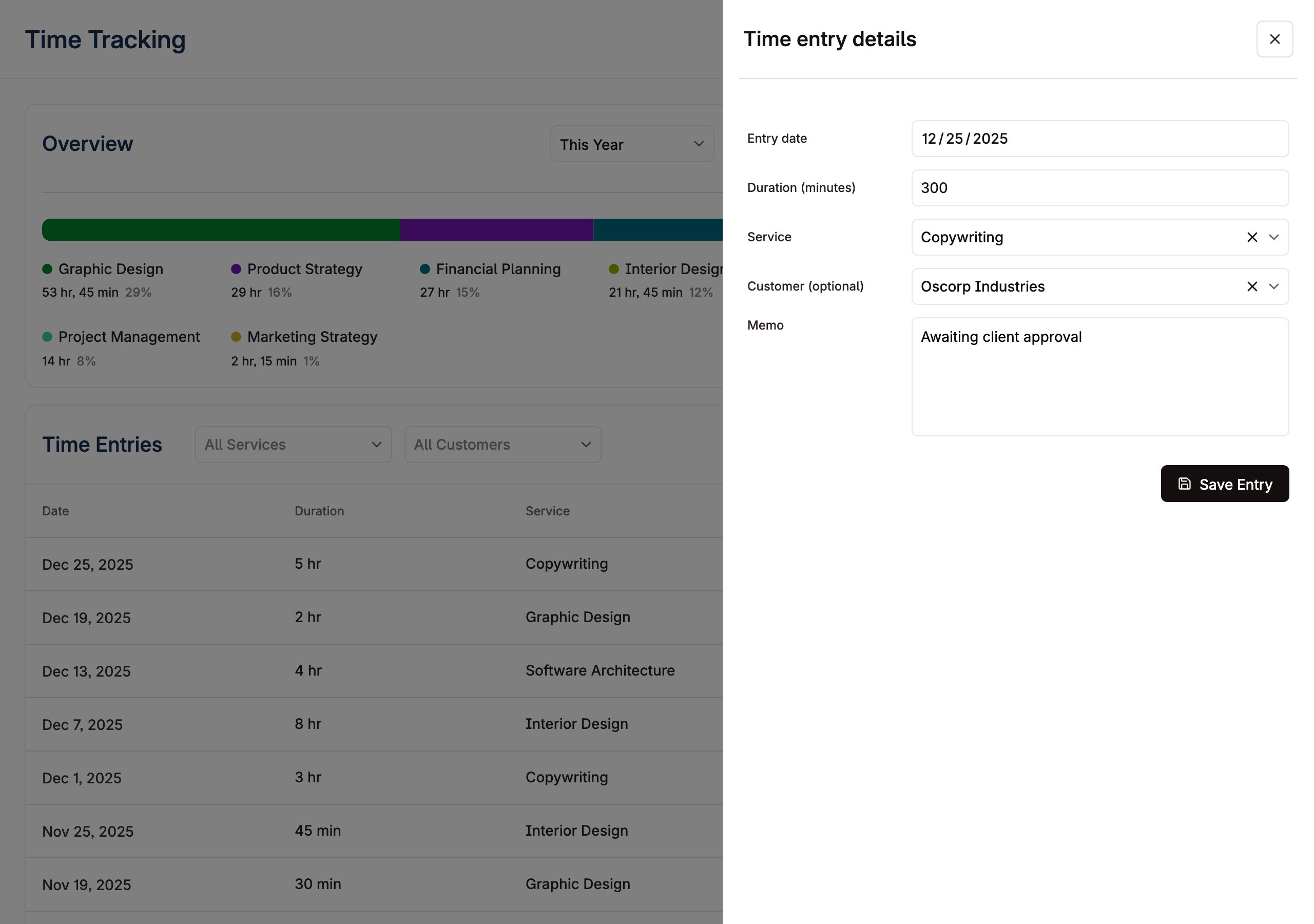Click the Marketing Strategy legend dot
1314x924 pixels.
236,337
